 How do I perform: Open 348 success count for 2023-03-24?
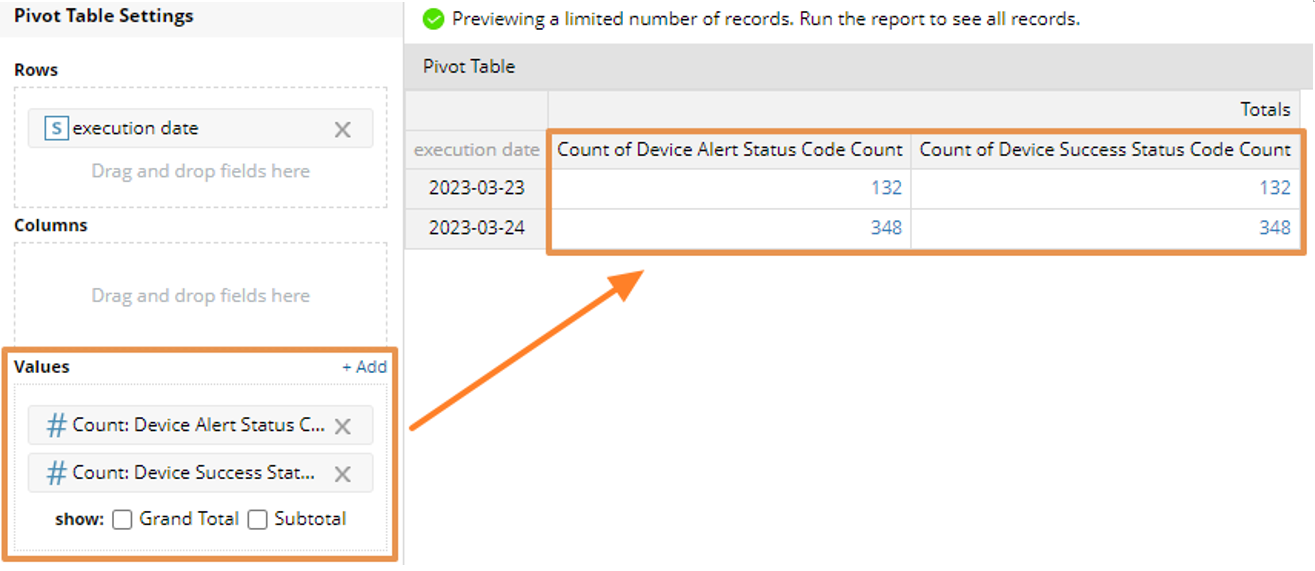click(1274, 228)
